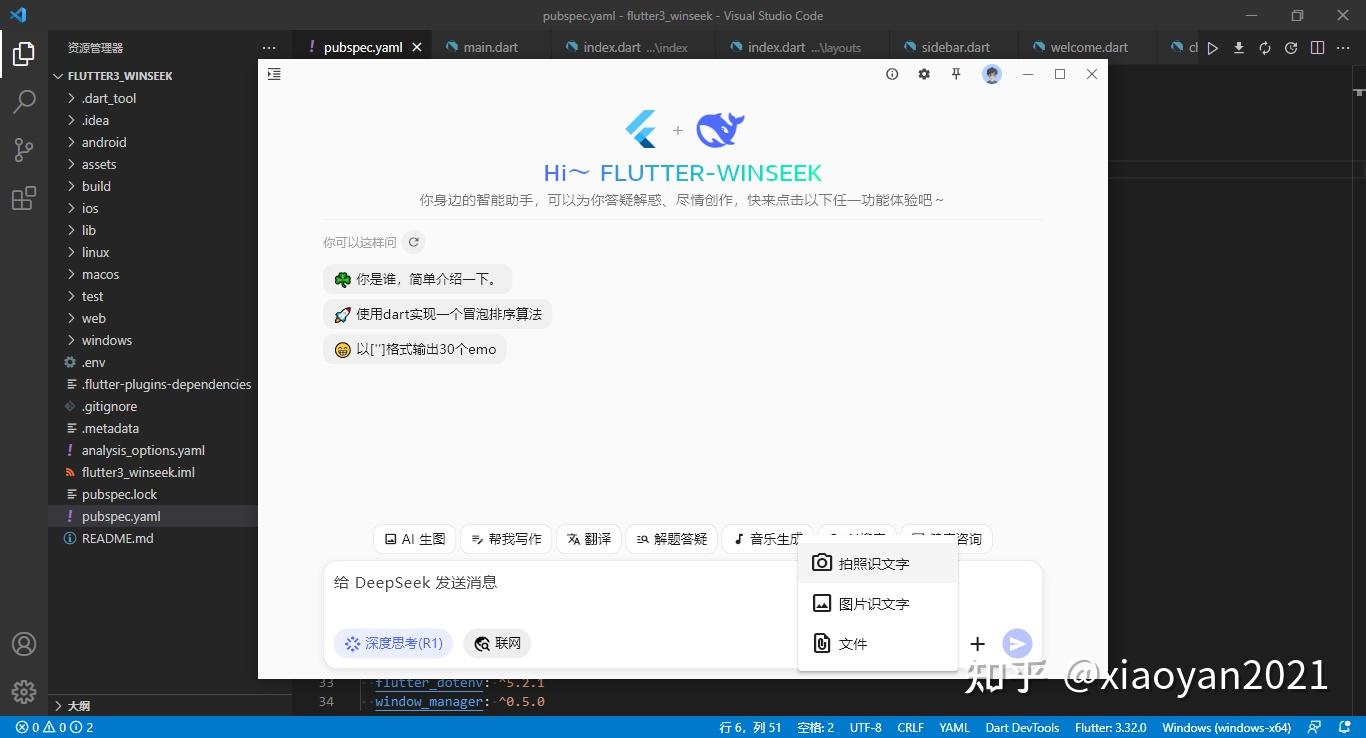This screenshot has height=738, width=1366.
Task: Pin the DeepSeek assistant window
Action: click(x=956, y=73)
